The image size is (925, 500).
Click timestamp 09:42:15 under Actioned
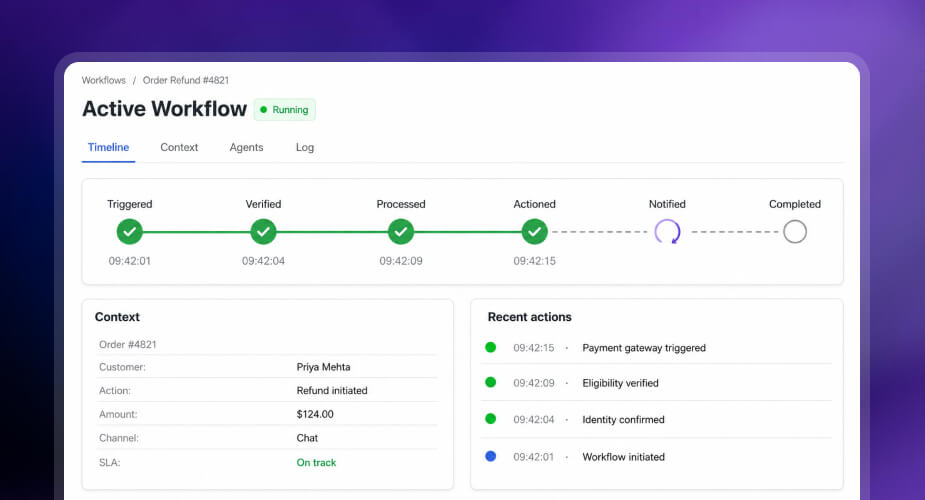[534, 261]
